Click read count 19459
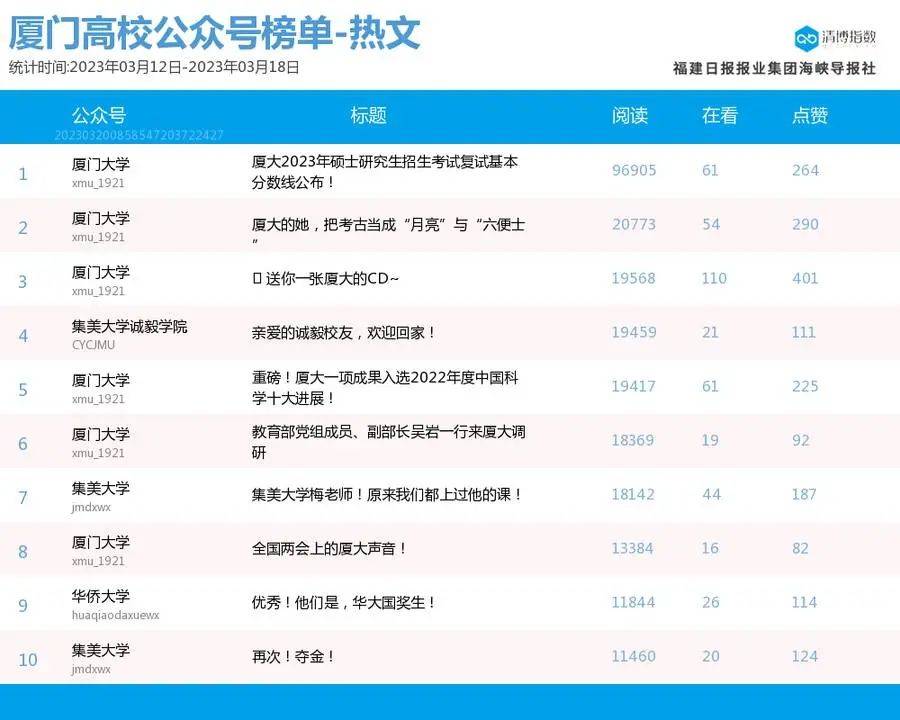Viewport: 900px width, 720px height. [x=634, y=332]
